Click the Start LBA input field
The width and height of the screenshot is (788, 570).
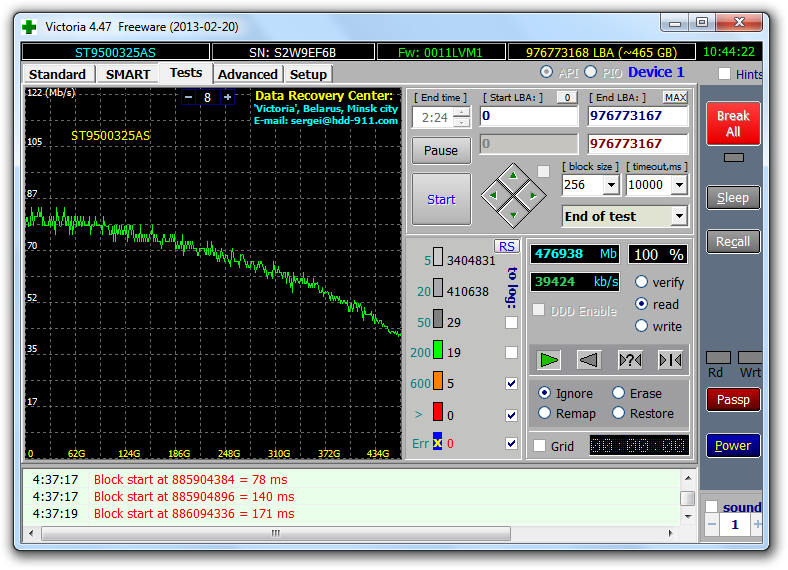click(528, 116)
